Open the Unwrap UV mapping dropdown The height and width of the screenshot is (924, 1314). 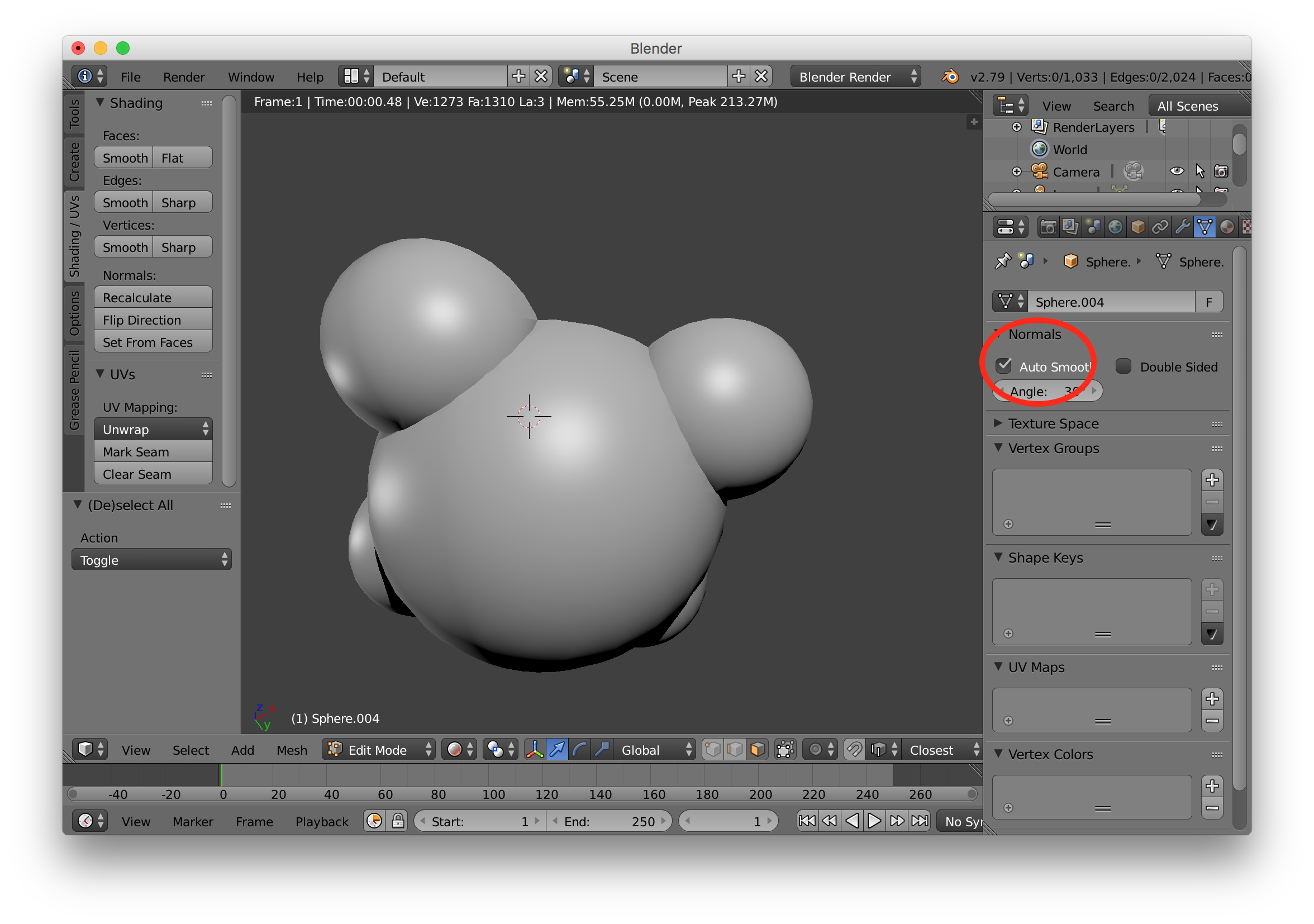153,429
